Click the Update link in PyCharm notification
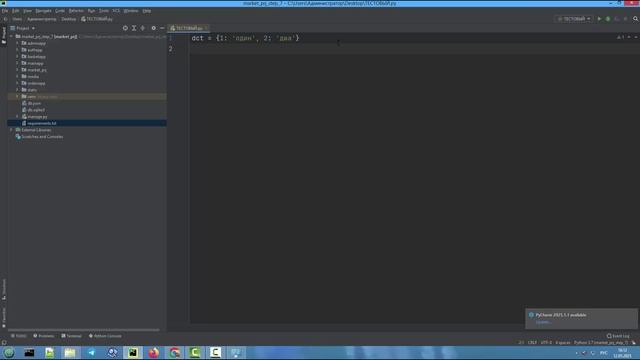Screen dimensions: 640x360 [x=543, y=322]
